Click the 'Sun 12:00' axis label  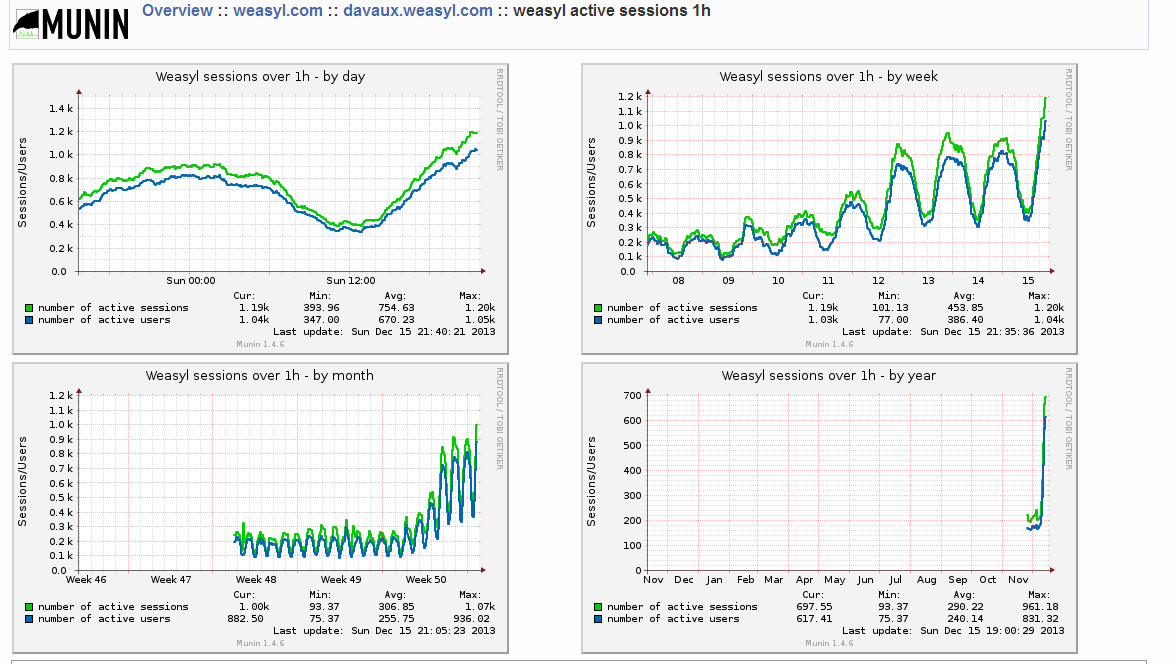[x=351, y=281]
